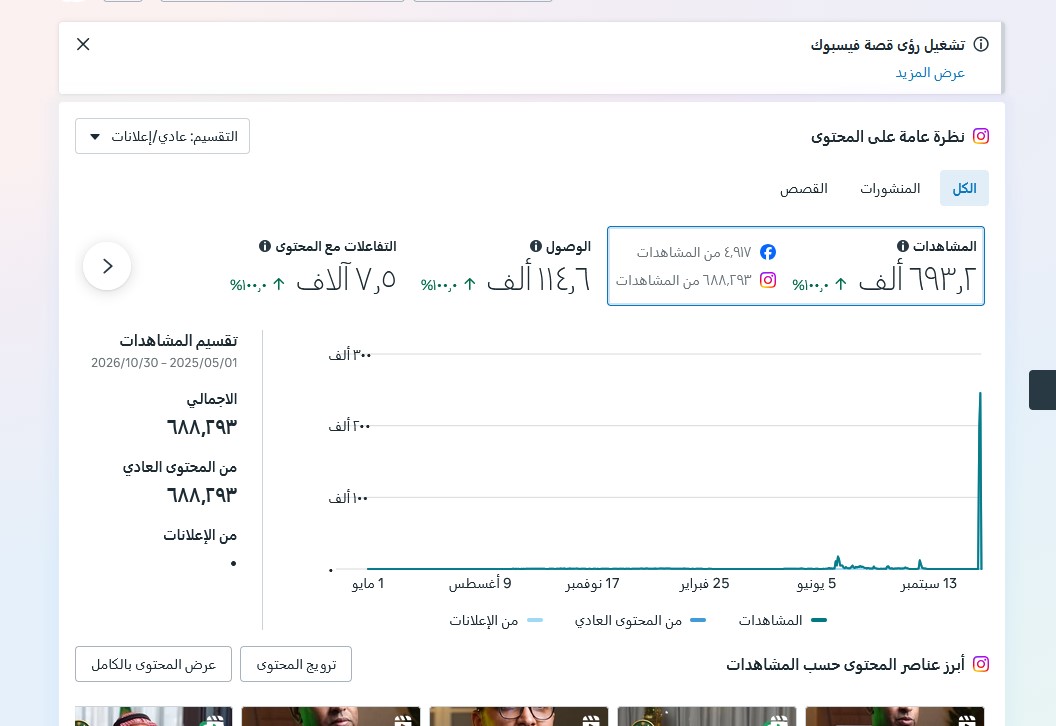Click the 1 مايو label on the chart axis
This screenshot has height=726, width=1056.
tap(368, 583)
